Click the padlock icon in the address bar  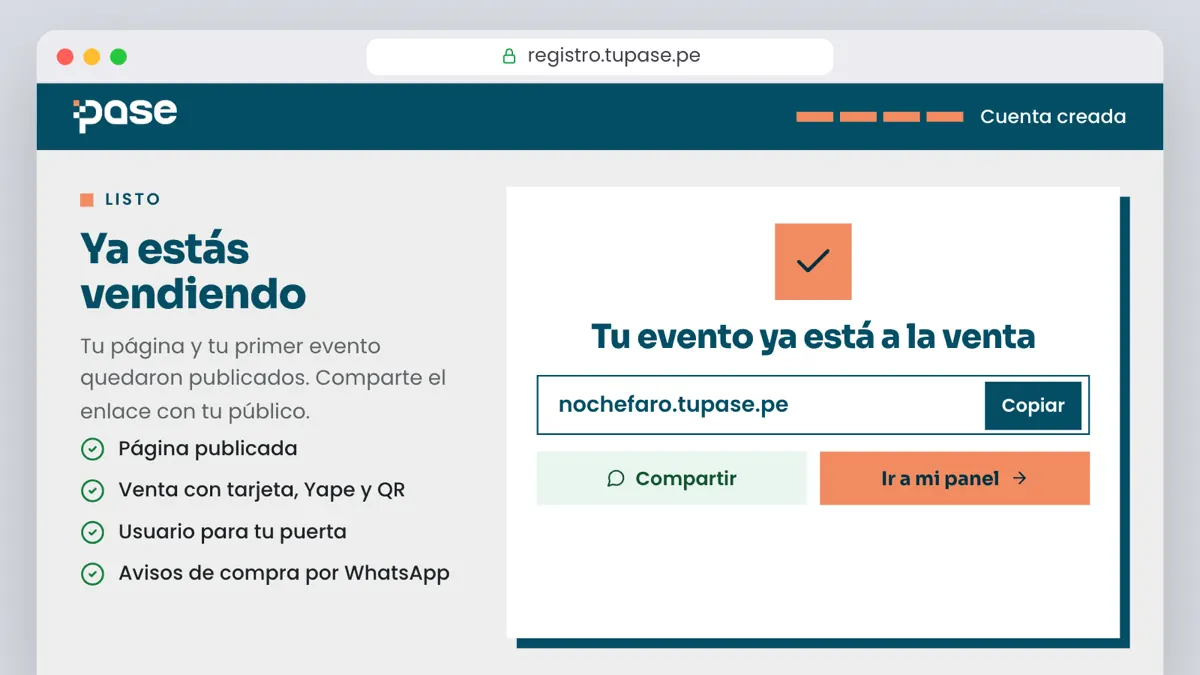(x=509, y=56)
